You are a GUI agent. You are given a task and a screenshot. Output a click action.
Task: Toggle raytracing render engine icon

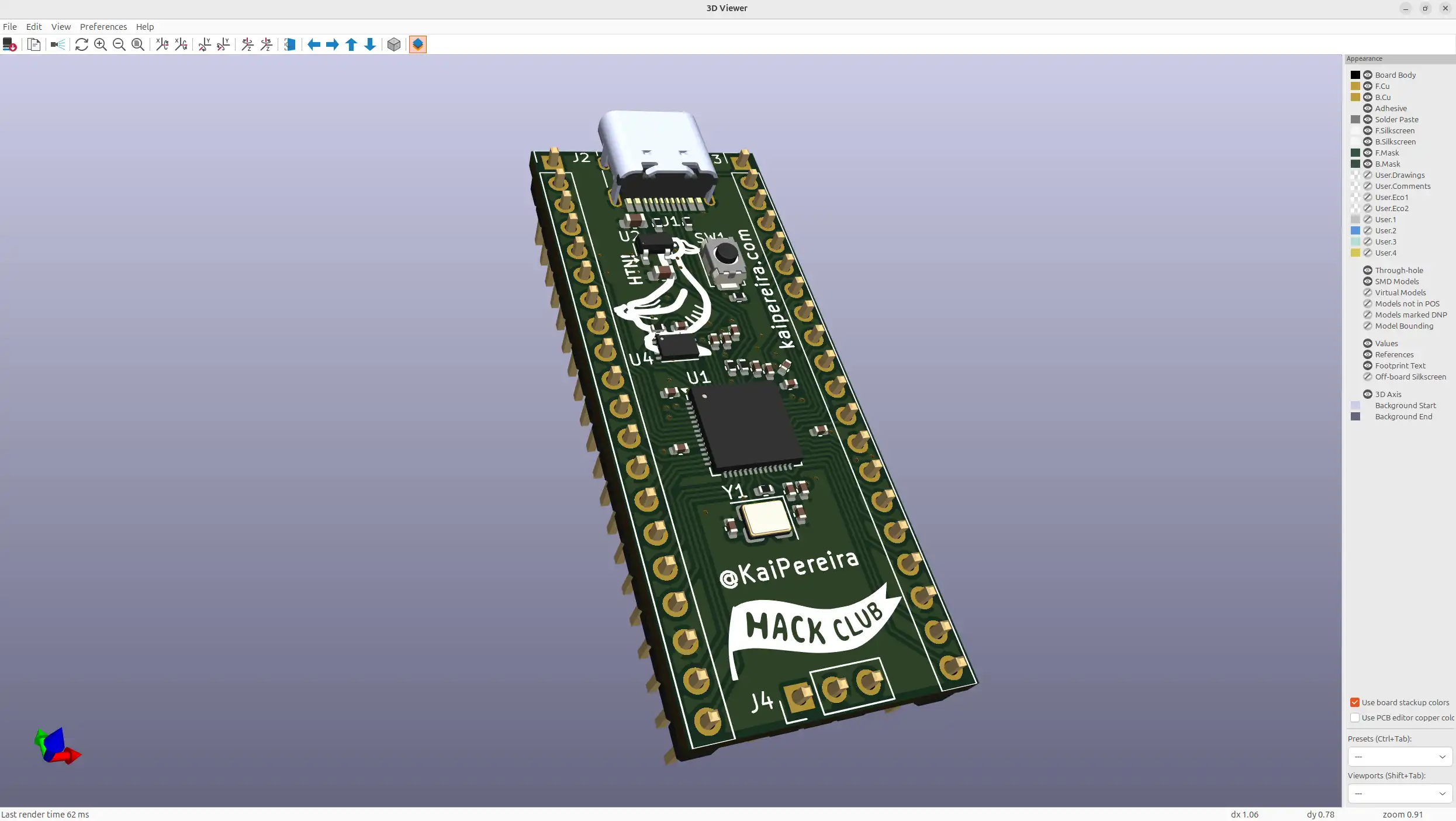point(58,44)
